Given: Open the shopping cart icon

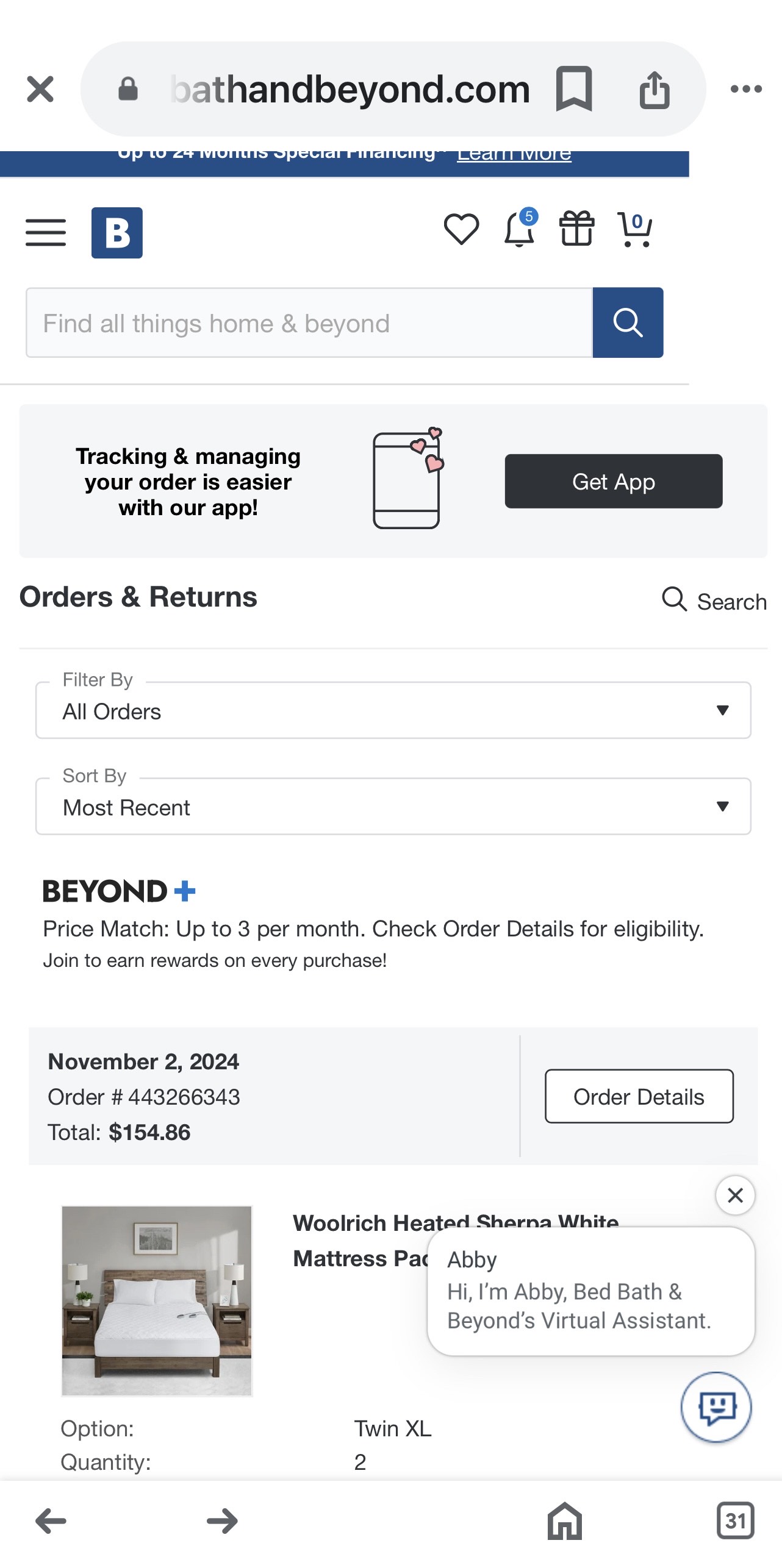Looking at the screenshot, I should (635, 230).
